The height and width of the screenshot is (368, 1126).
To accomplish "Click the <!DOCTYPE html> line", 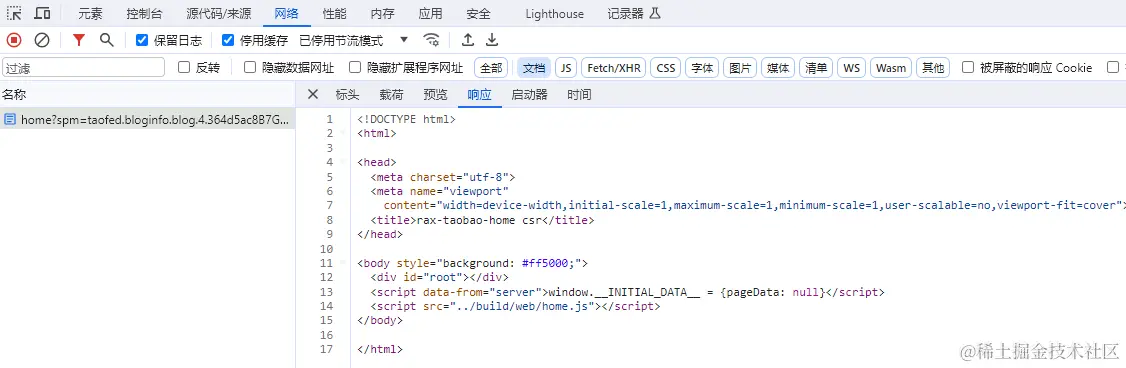I will 406,119.
